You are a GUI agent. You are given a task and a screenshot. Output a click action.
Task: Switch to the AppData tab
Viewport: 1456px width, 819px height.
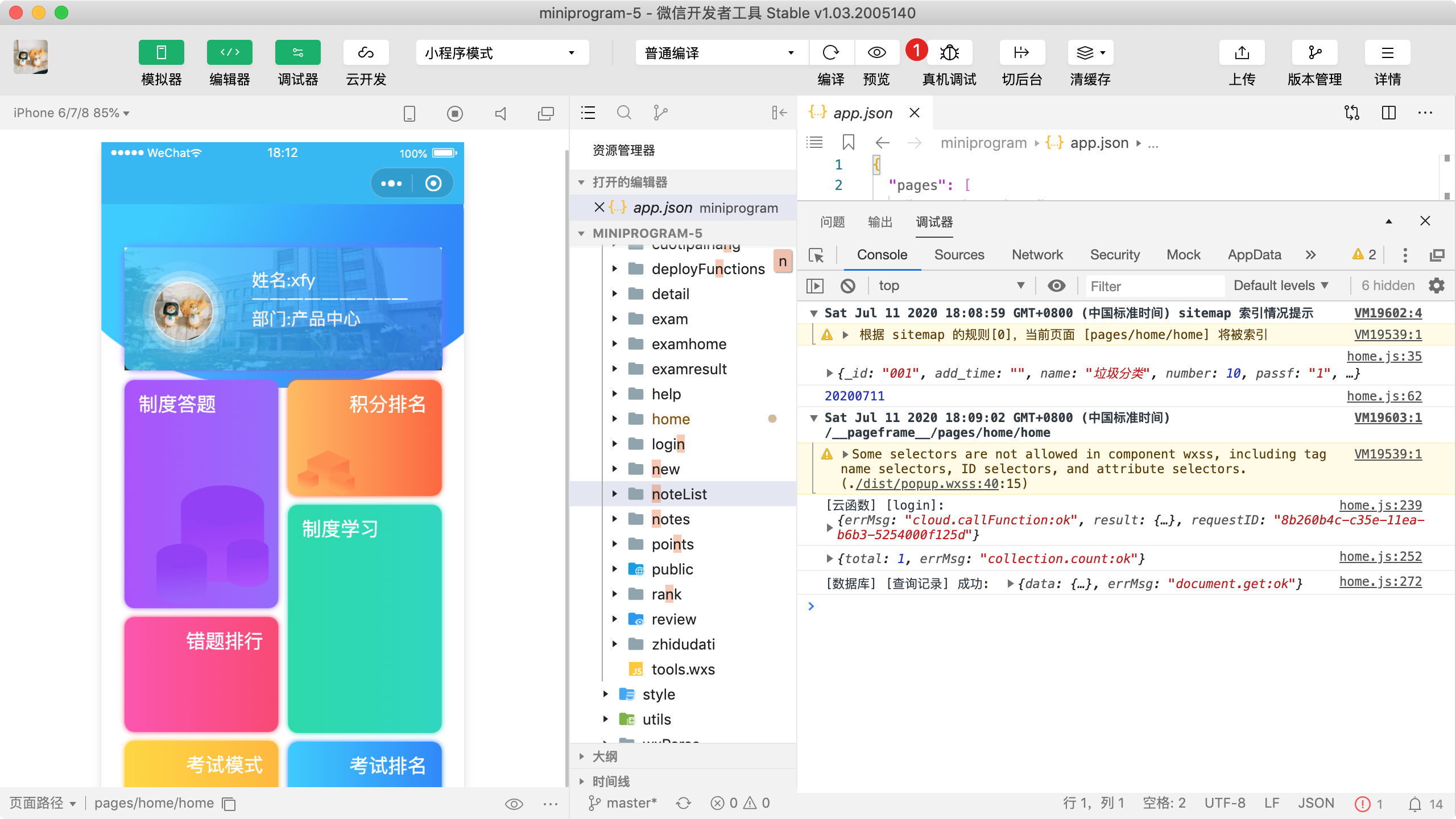click(1254, 255)
